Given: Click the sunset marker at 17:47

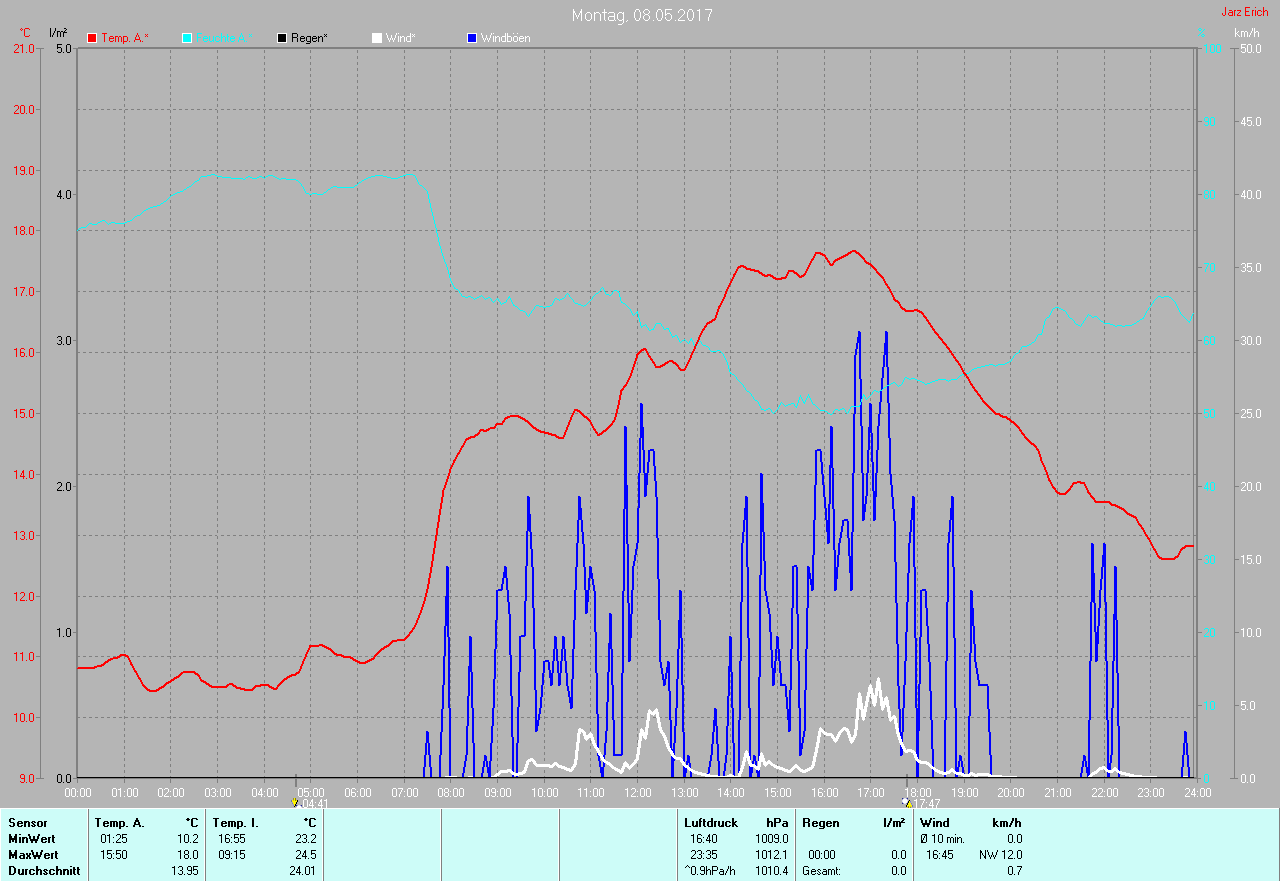Looking at the screenshot, I should (x=906, y=802).
